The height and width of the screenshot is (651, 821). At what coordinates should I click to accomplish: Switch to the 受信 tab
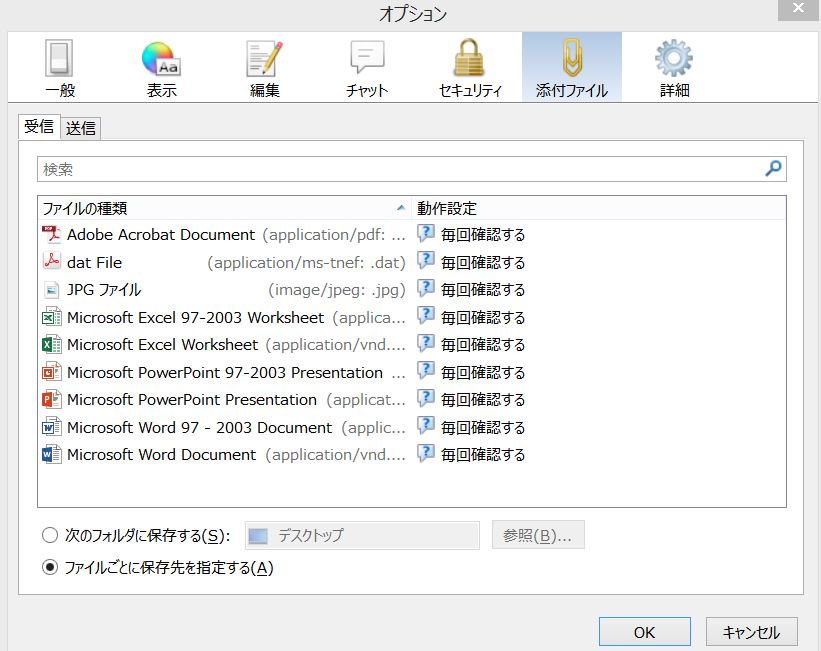click(x=39, y=127)
